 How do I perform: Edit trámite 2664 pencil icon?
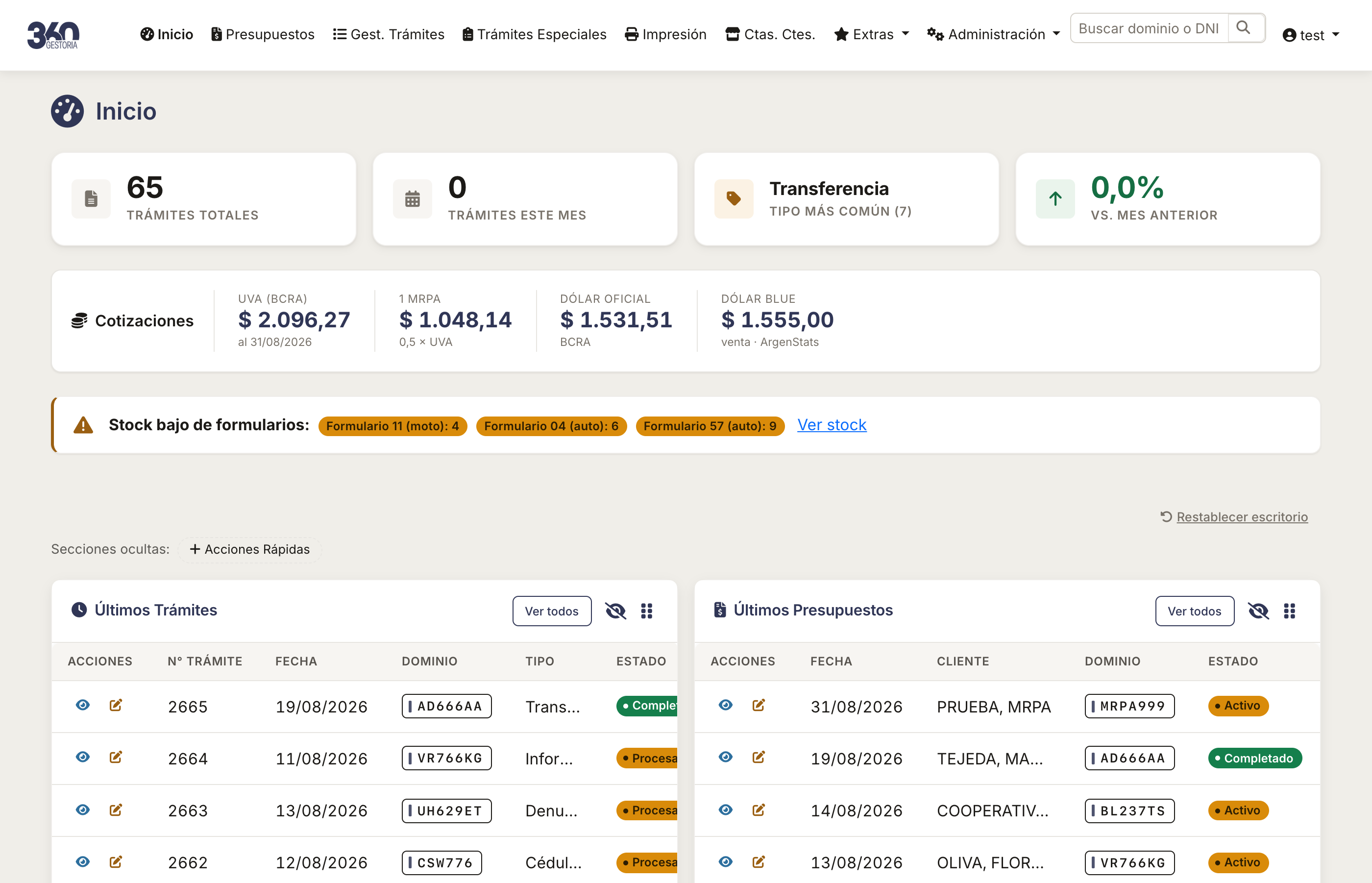pos(116,757)
